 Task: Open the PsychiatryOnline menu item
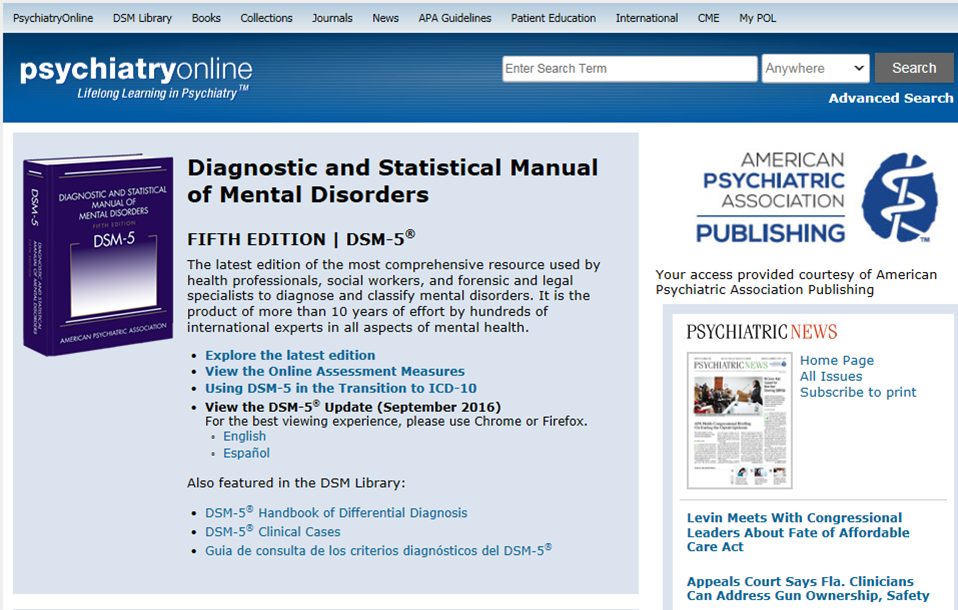pyautogui.click(x=53, y=18)
